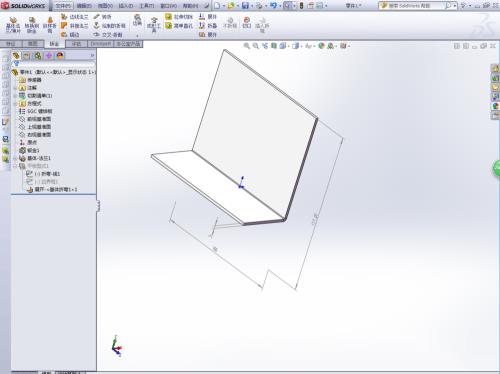
Task: Open the Forming Tool button
Action: [x=154, y=25]
